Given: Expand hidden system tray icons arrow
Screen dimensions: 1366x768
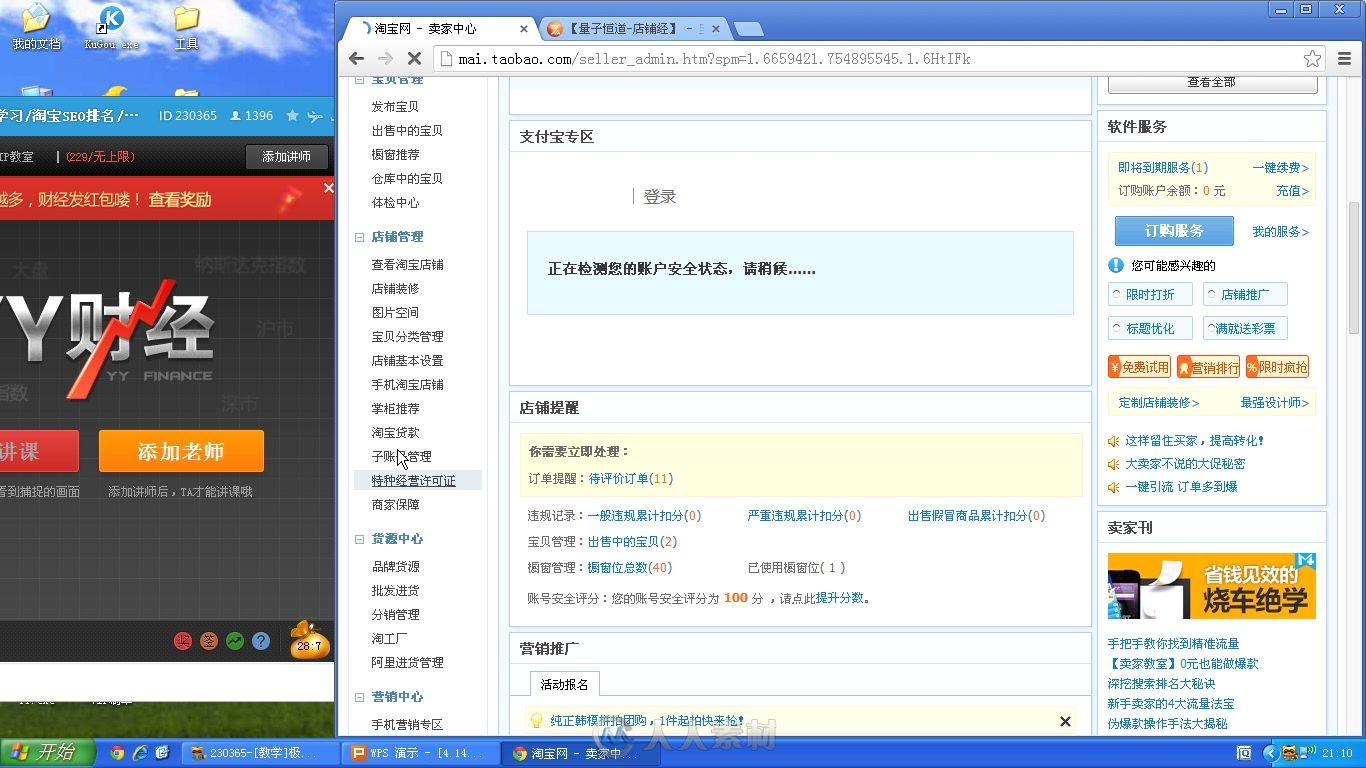Looking at the screenshot, I should click(x=1271, y=753).
